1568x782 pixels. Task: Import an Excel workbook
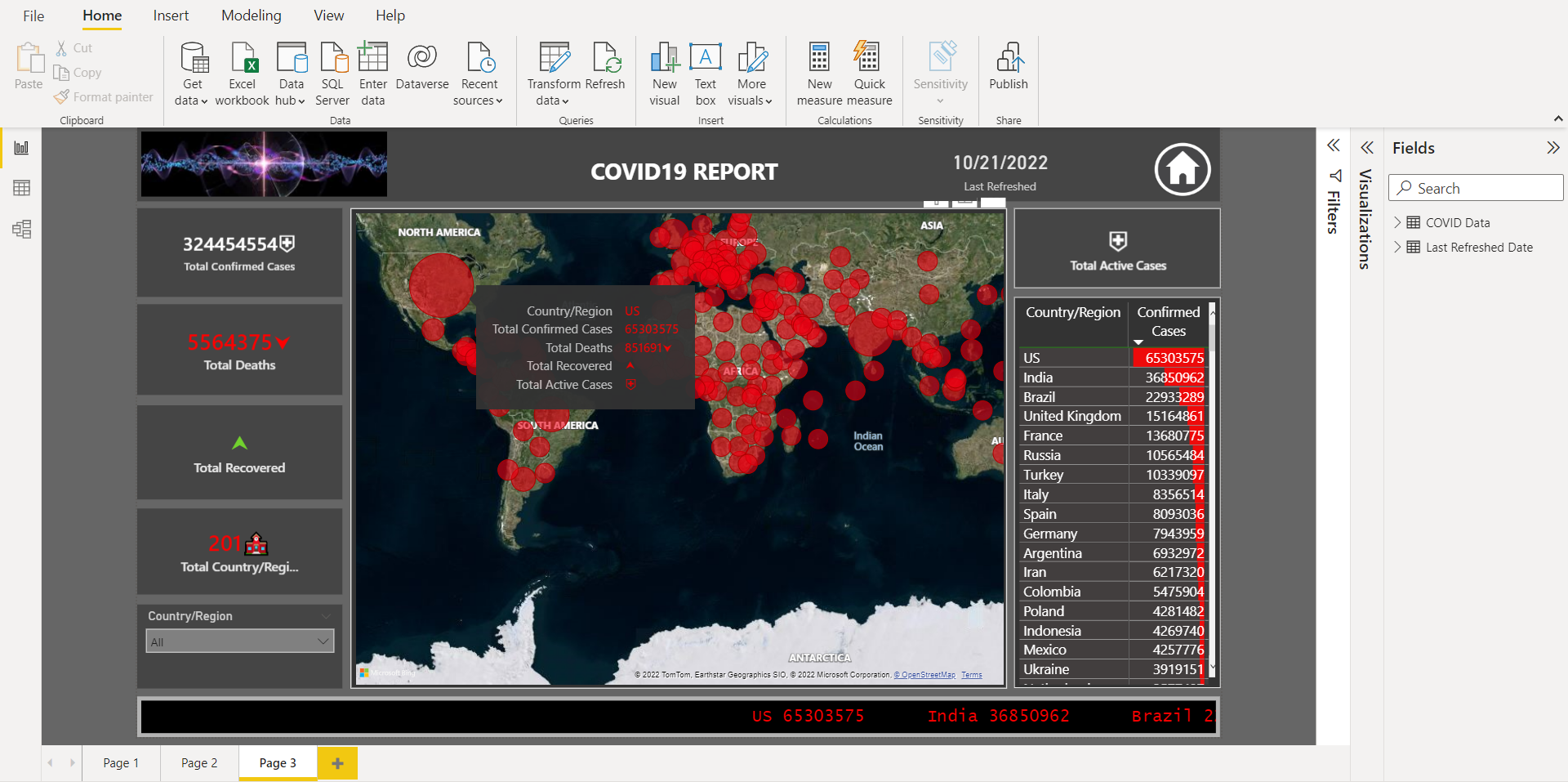242,74
